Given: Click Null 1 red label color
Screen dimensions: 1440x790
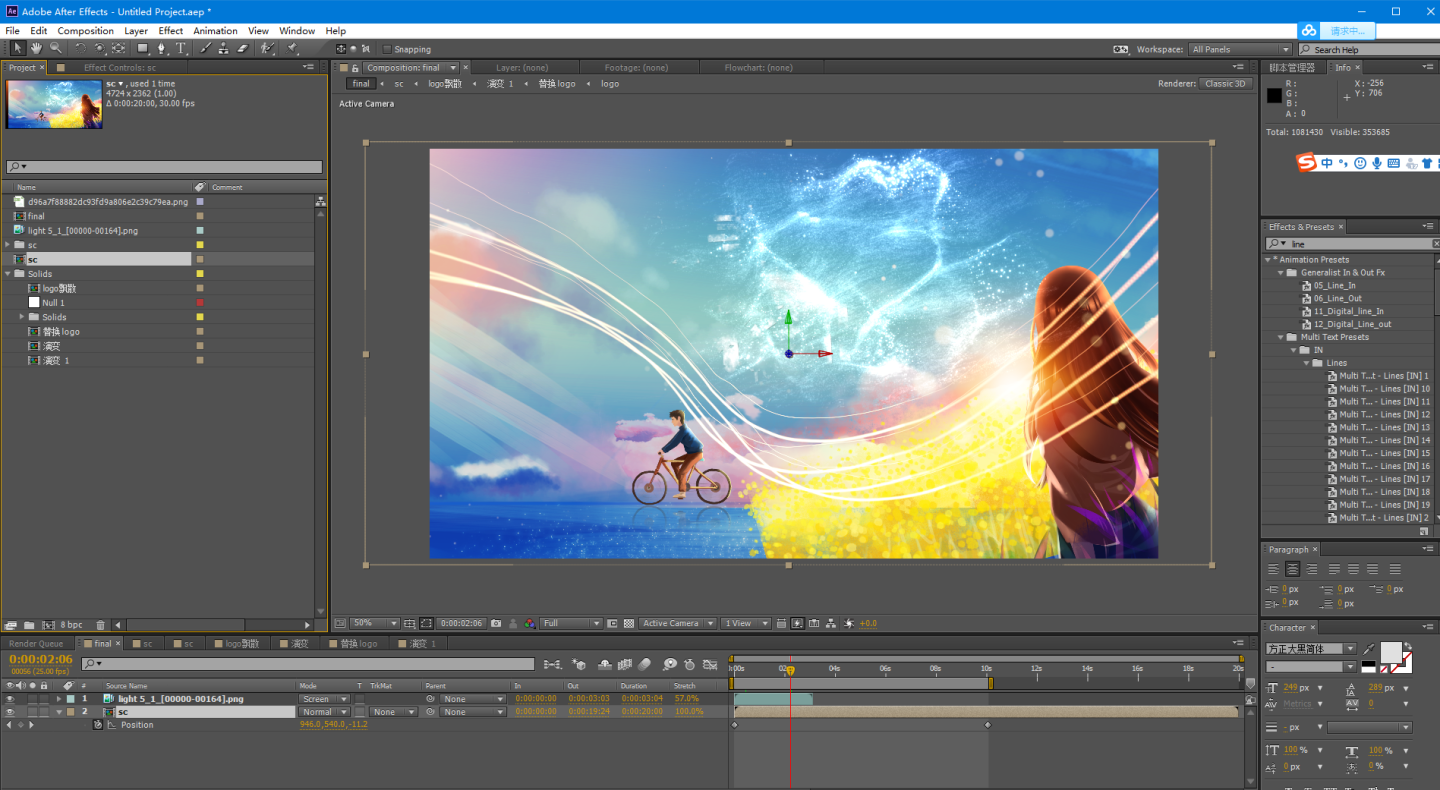Looking at the screenshot, I should pyautogui.click(x=200, y=302).
